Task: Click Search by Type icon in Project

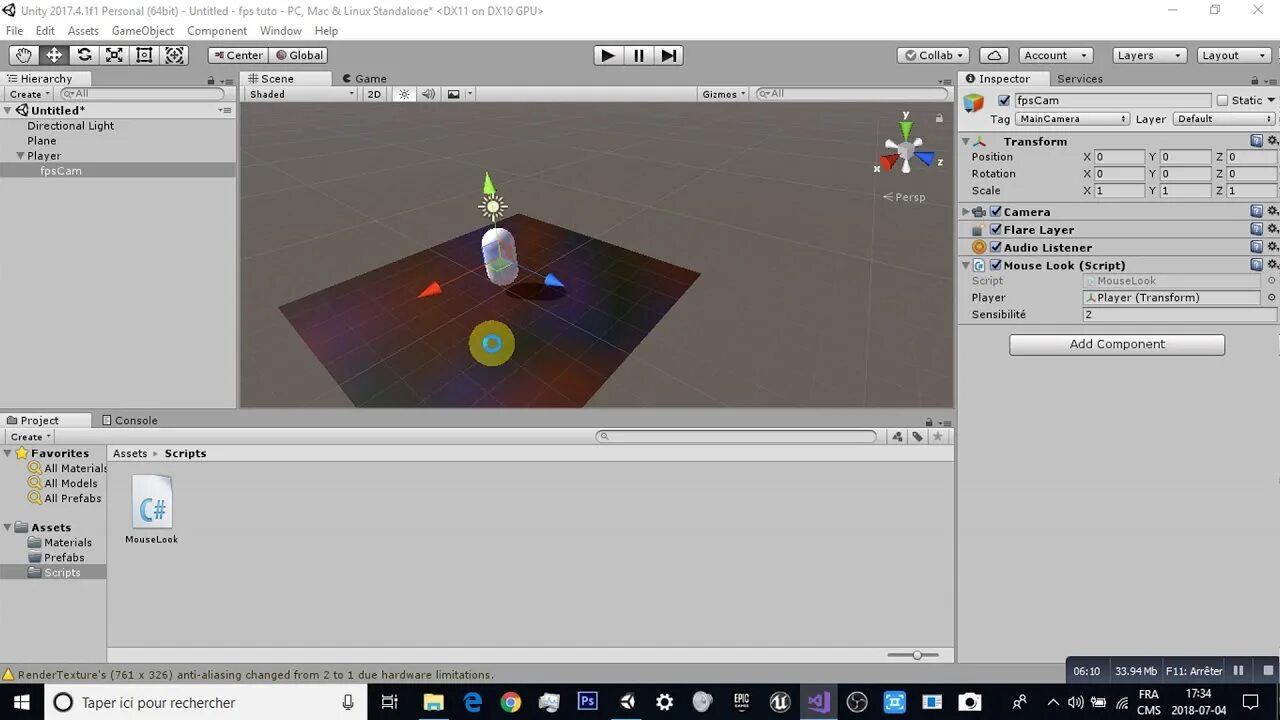Action: click(x=897, y=436)
